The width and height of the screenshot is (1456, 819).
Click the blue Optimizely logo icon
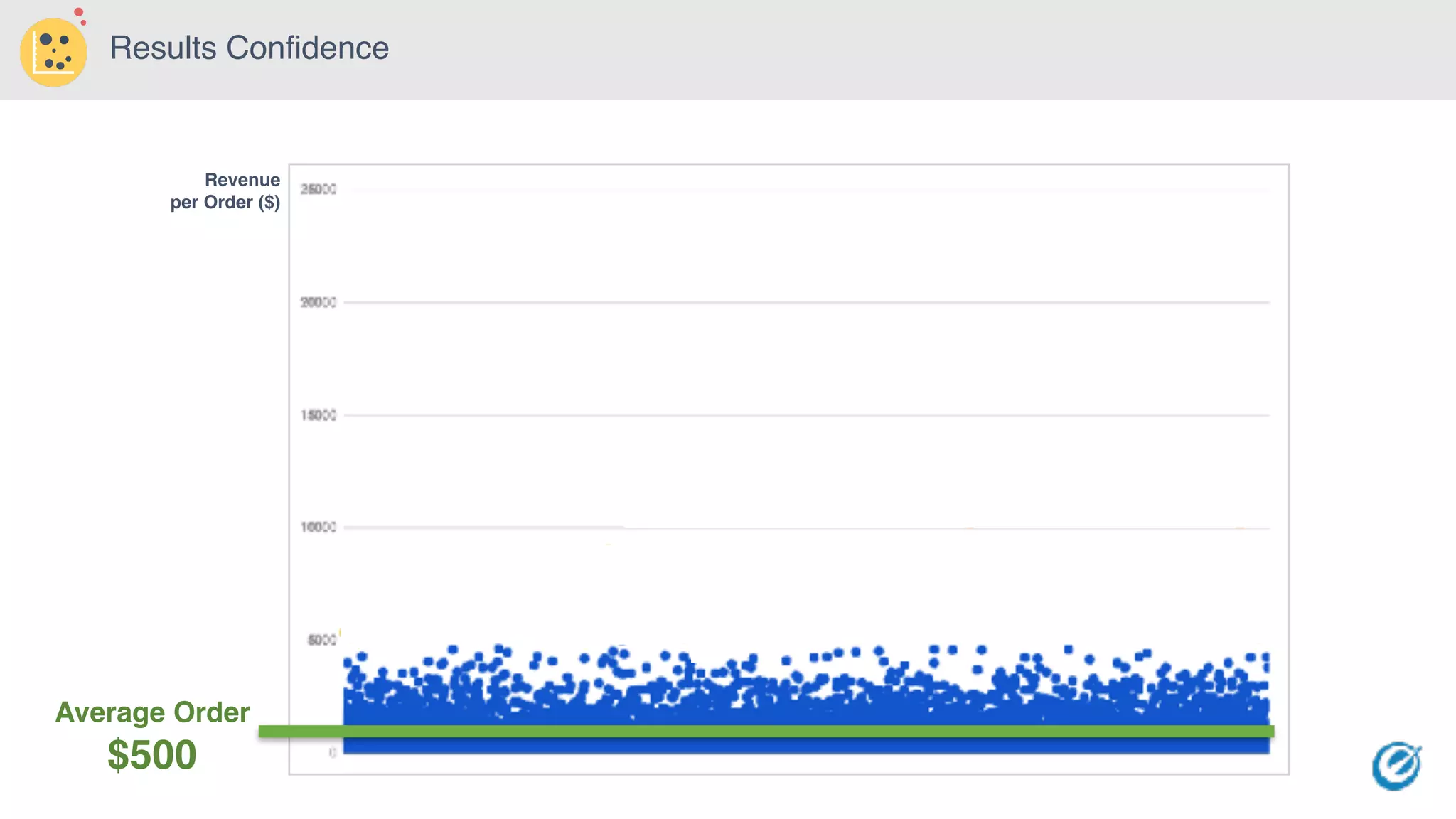[1396, 766]
